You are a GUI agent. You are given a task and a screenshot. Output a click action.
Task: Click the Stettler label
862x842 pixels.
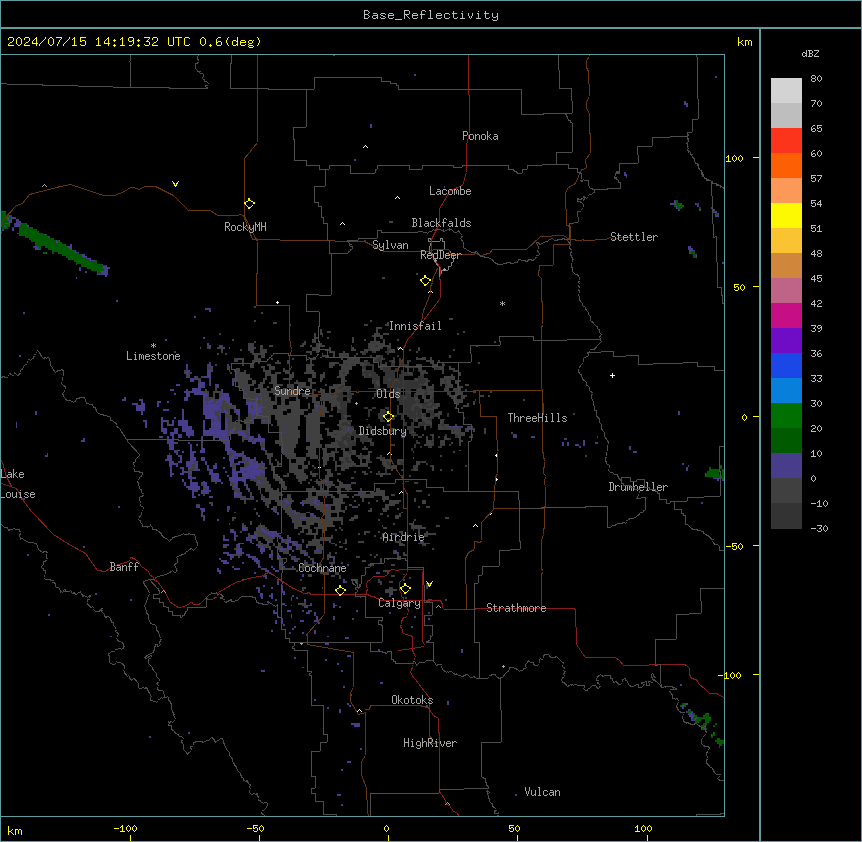point(634,237)
